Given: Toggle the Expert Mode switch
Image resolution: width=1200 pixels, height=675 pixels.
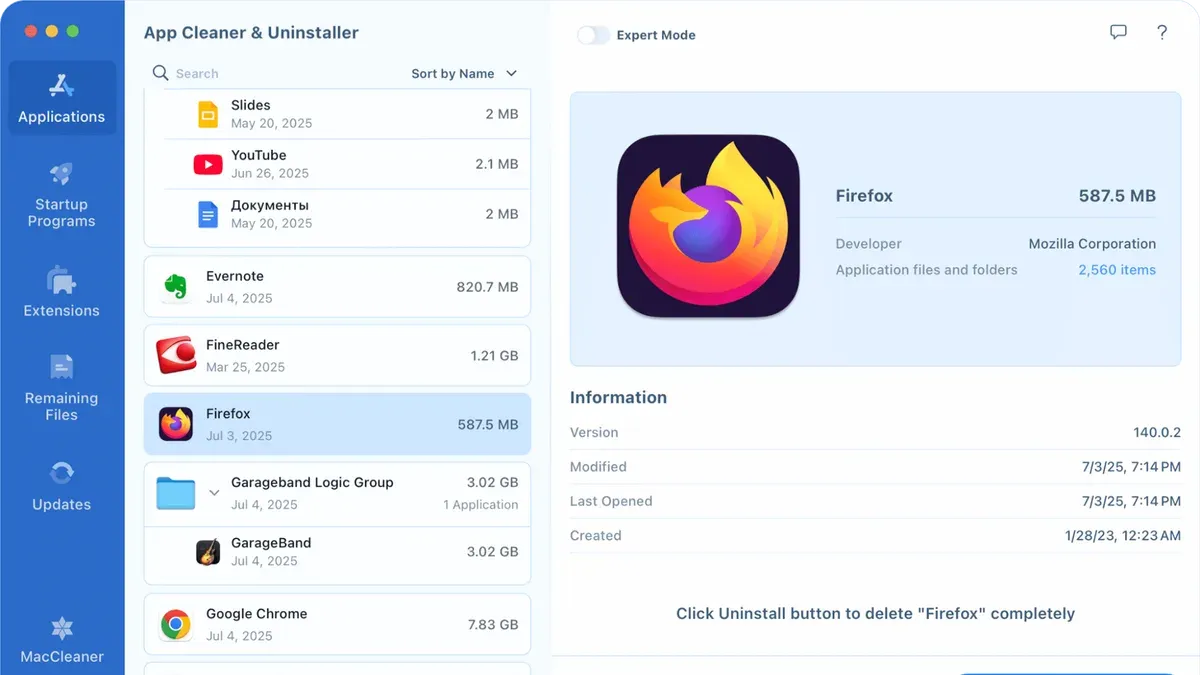Looking at the screenshot, I should click(593, 35).
